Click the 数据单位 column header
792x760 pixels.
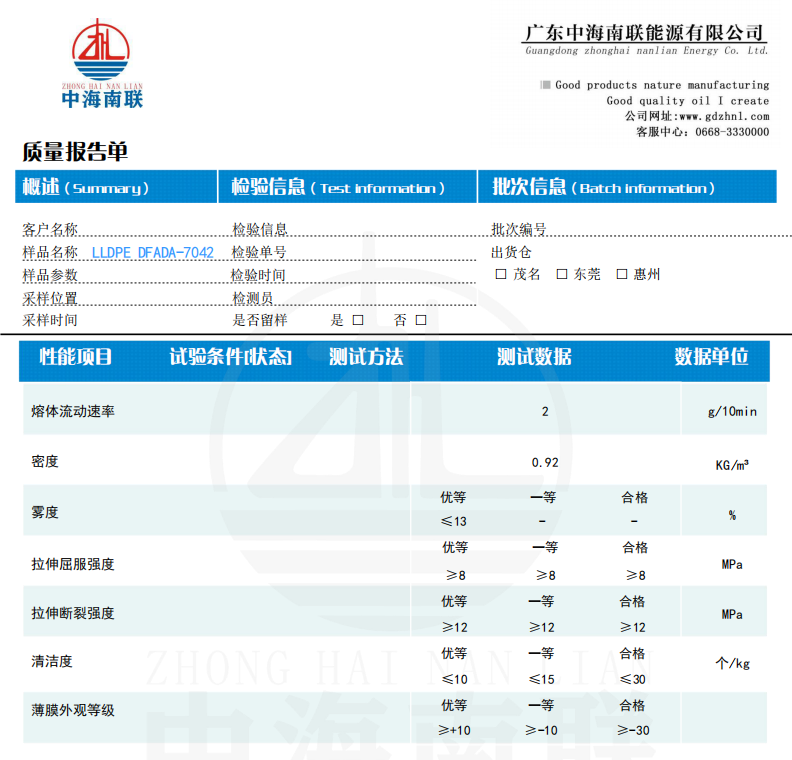tap(711, 357)
